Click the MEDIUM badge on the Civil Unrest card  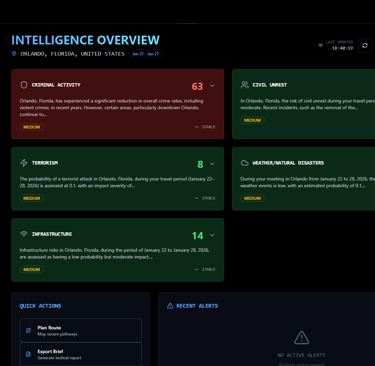click(252, 120)
